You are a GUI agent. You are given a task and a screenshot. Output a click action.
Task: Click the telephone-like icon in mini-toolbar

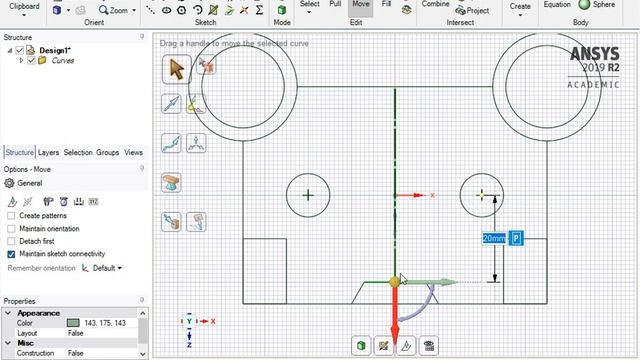click(429, 346)
